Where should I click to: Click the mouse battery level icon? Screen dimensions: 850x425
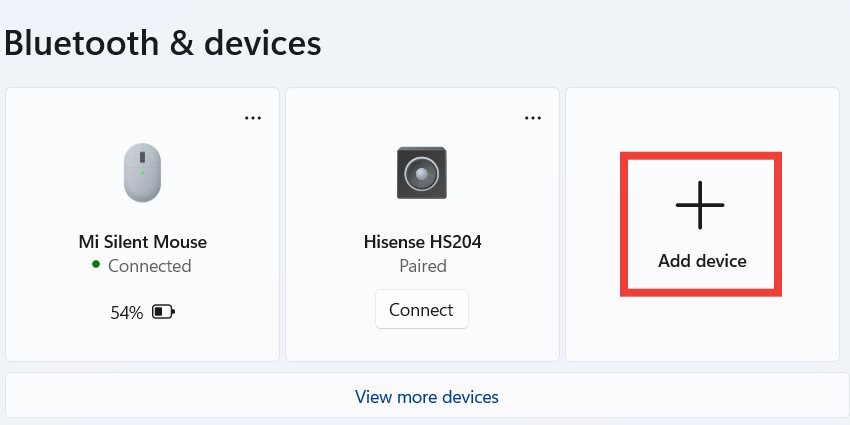click(163, 312)
